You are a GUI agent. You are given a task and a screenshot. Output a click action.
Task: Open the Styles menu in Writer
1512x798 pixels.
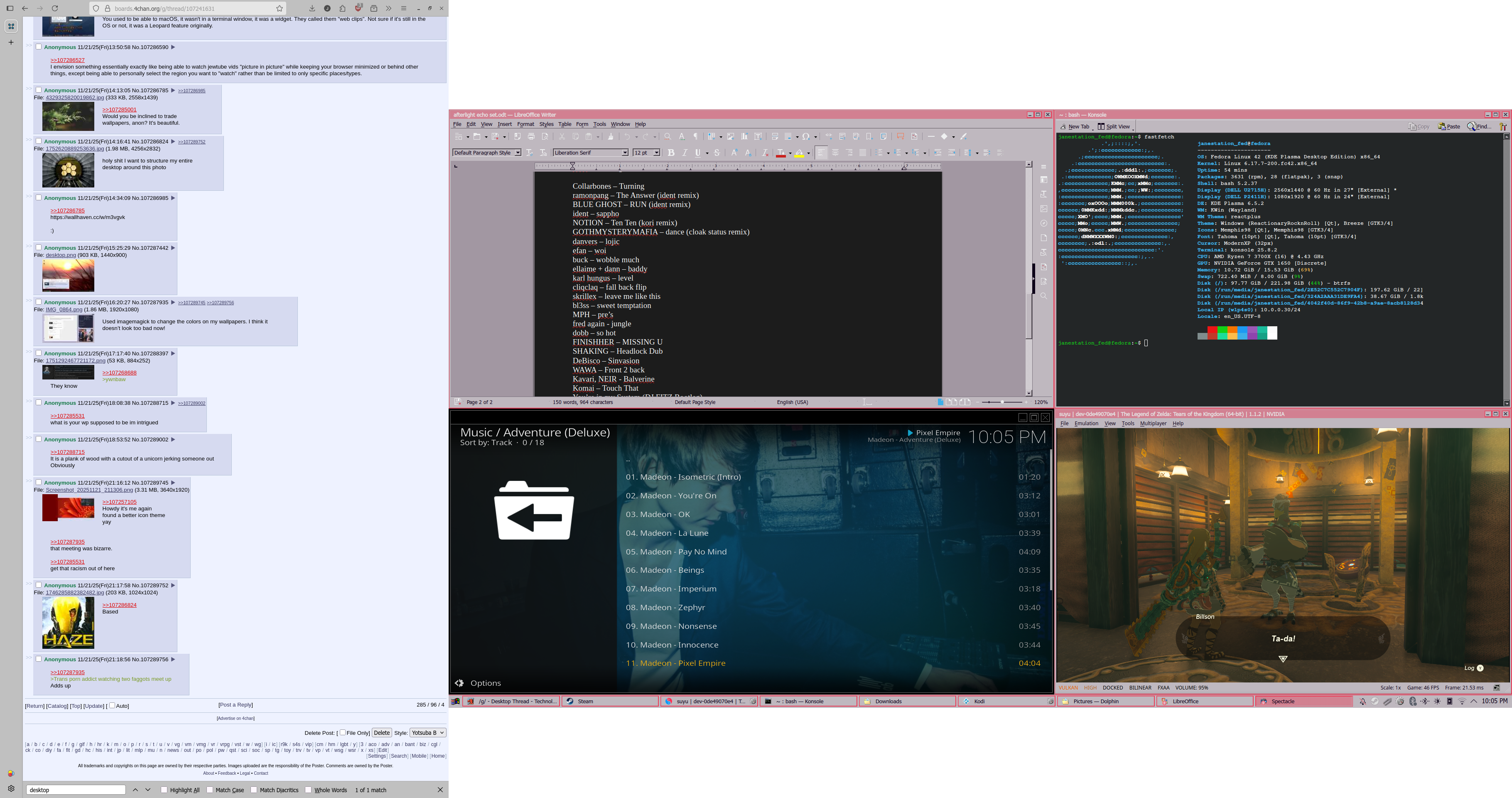[546, 124]
